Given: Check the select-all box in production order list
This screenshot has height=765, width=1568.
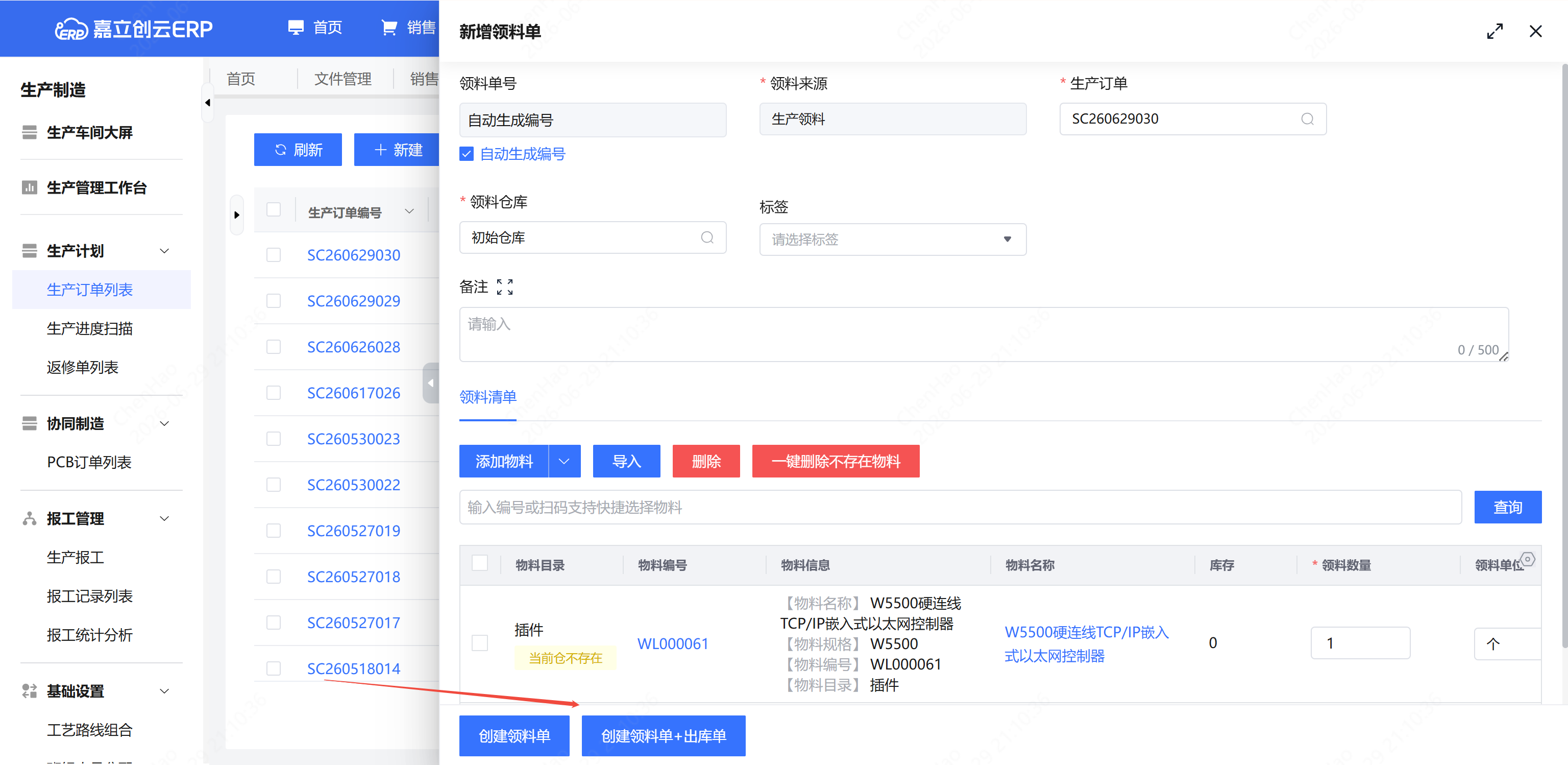Looking at the screenshot, I should pos(274,209).
